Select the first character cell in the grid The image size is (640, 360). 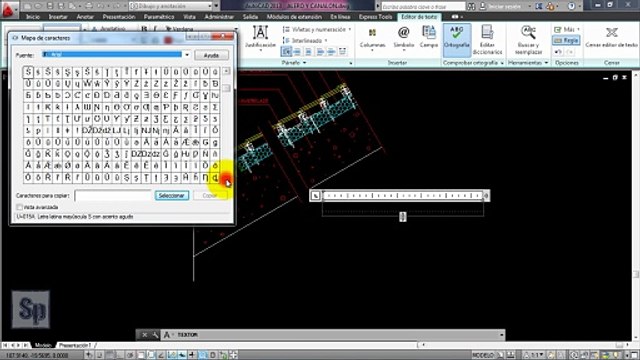point(28,72)
